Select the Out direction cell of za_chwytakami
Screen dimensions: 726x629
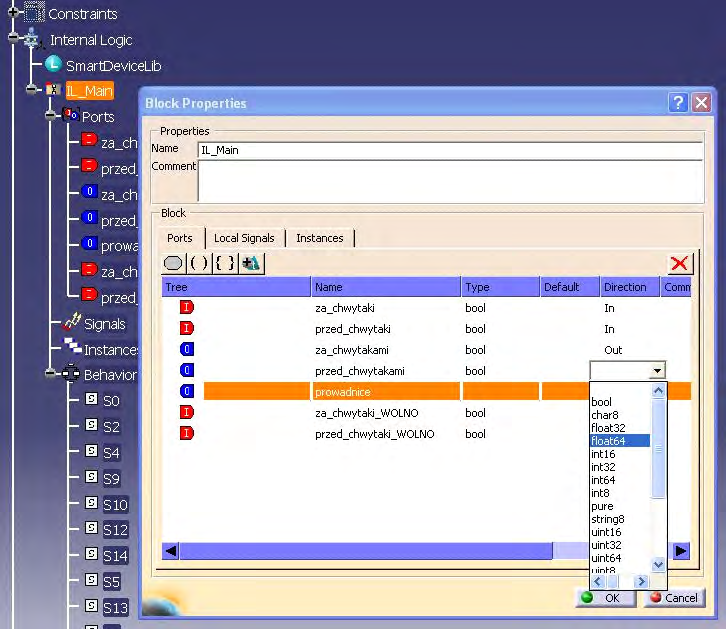click(x=613, y=350)
